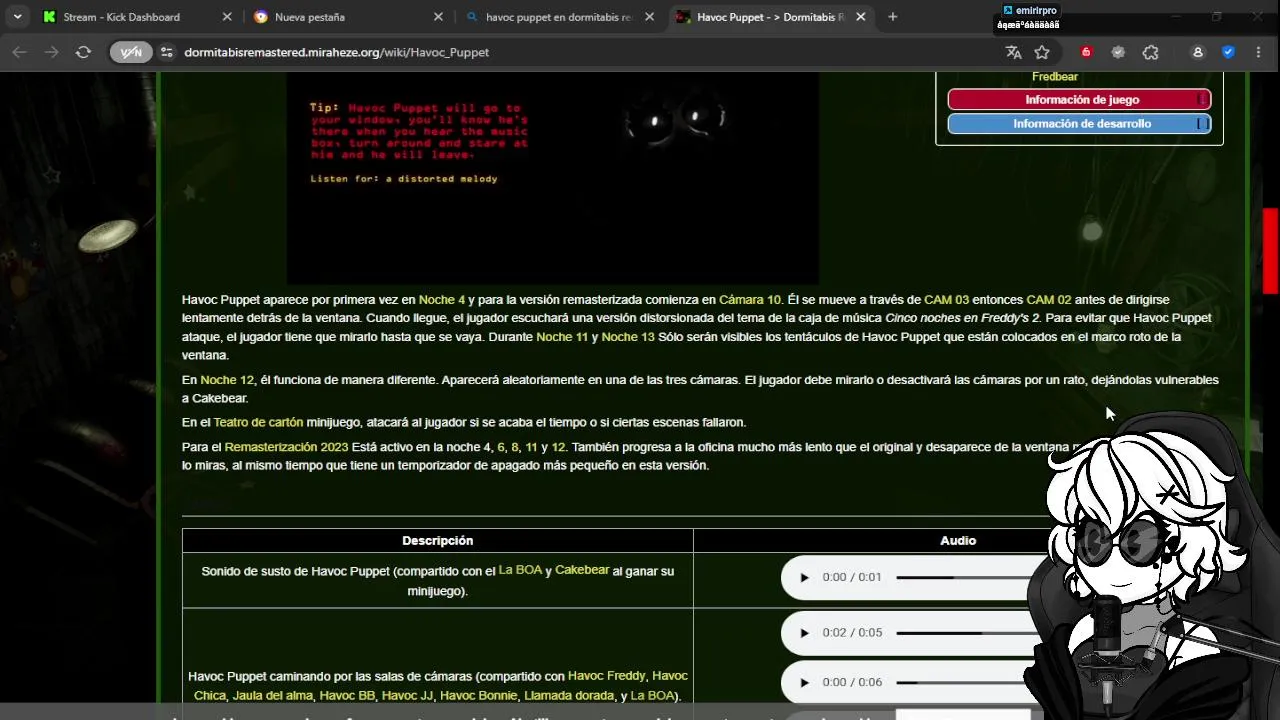Open the Havoc BB link
1280x720 pixels.
347,696
